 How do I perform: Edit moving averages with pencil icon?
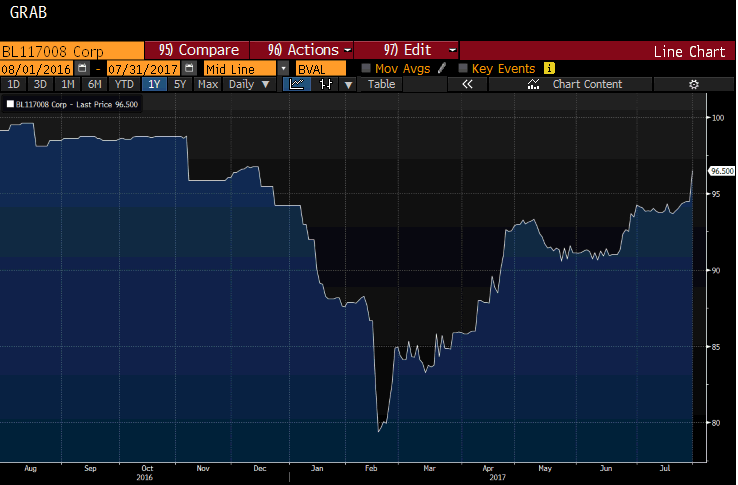click(x=441, y=69)
